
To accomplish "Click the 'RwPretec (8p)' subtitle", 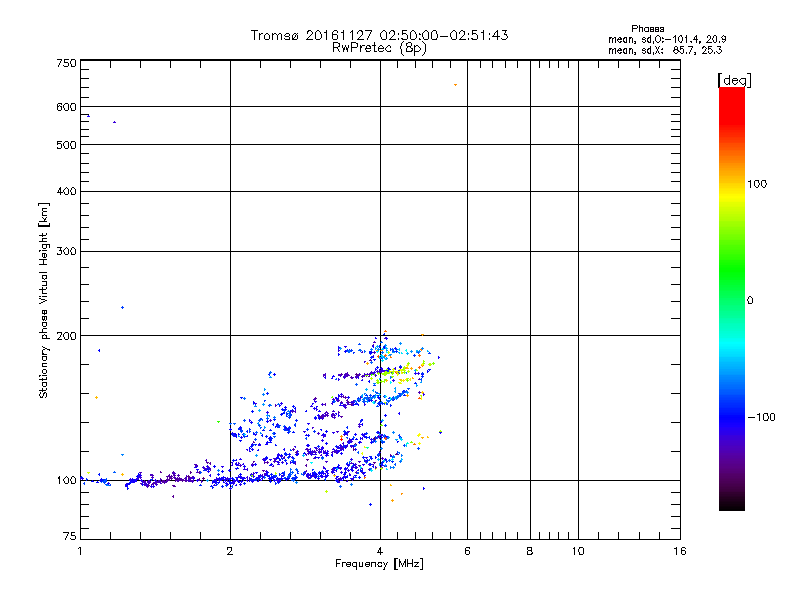I will (379, 48).
